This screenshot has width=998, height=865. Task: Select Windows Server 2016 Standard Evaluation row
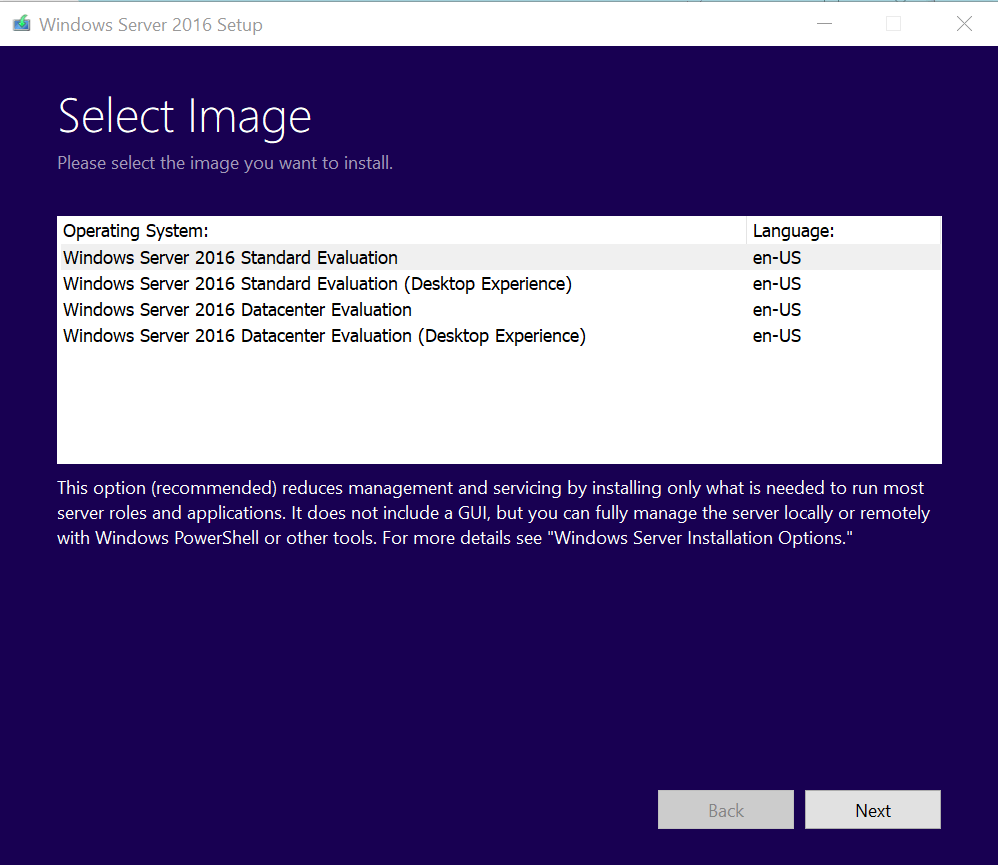tap(499, 257)
